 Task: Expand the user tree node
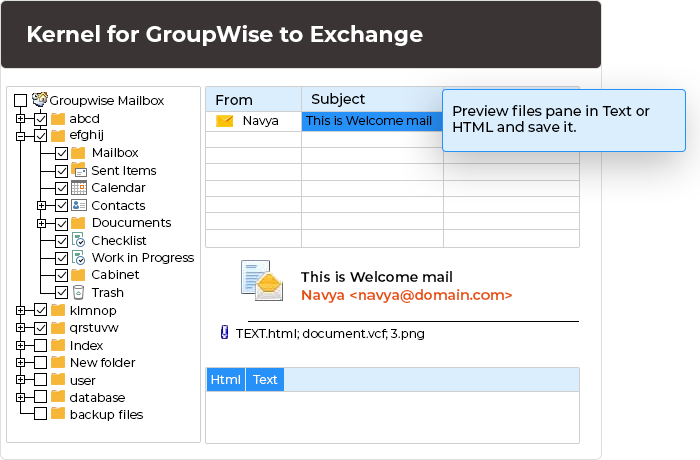point(20,380)
